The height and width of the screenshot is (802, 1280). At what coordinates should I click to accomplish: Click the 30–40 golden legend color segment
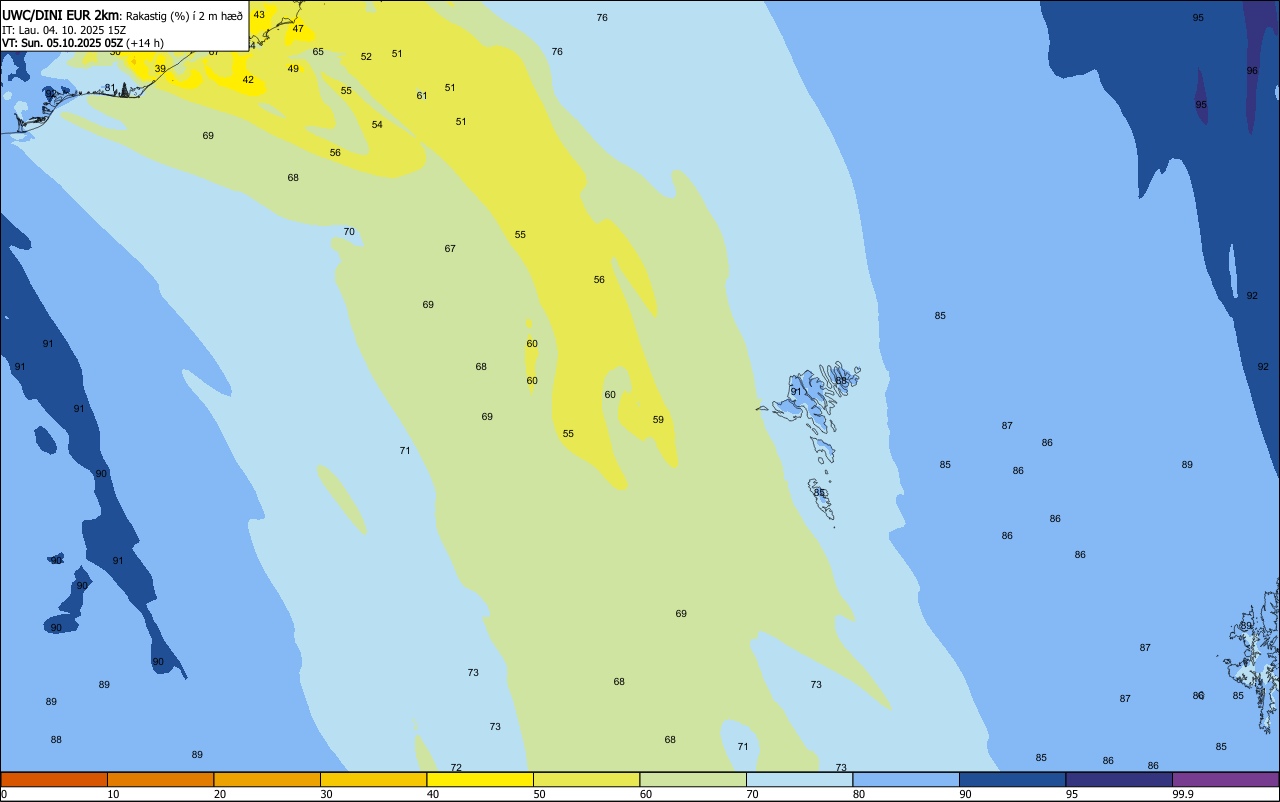click(373, 779)
